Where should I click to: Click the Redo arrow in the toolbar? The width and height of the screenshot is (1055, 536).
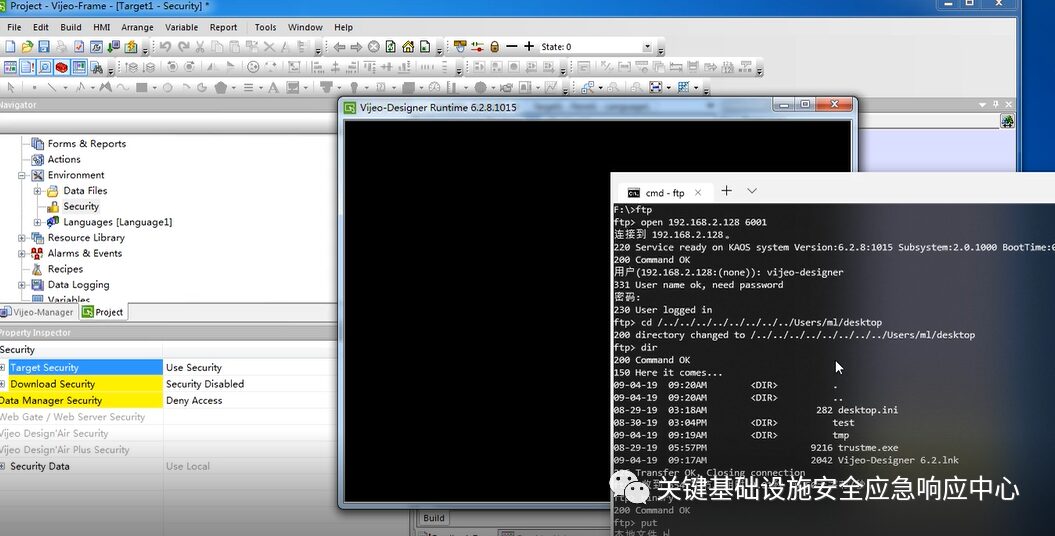(x=184, y=46)
